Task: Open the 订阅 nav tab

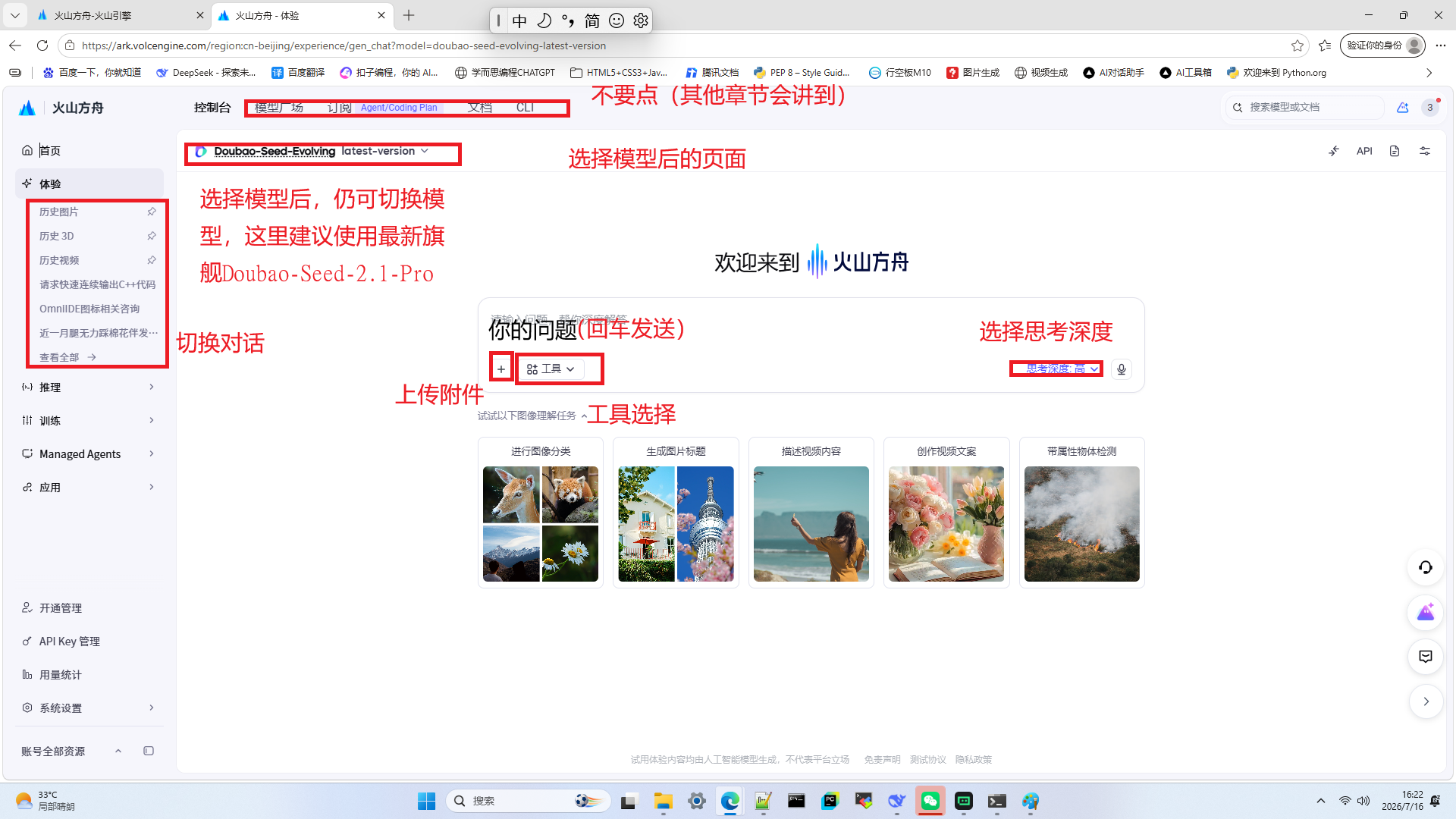Action: click(x=340, y=108)
